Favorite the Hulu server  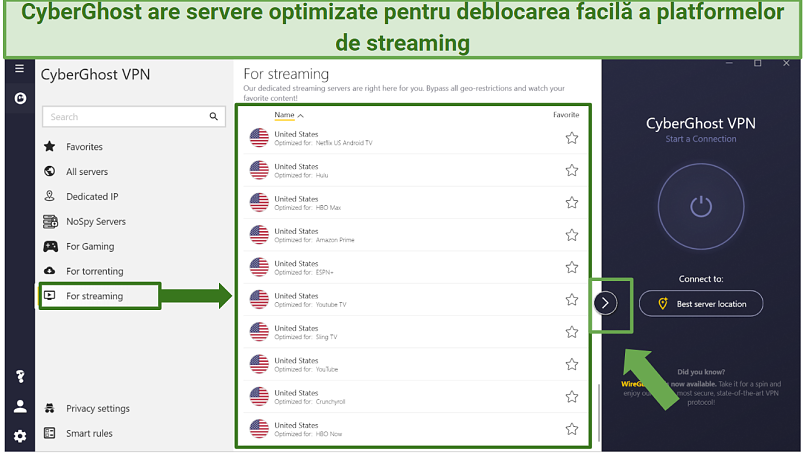[572, 170]
